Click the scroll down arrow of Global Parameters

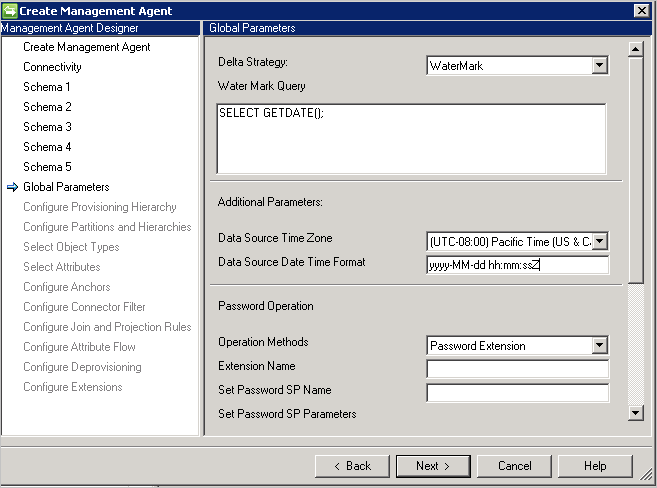pyautogui.click(x=636, y=413)
